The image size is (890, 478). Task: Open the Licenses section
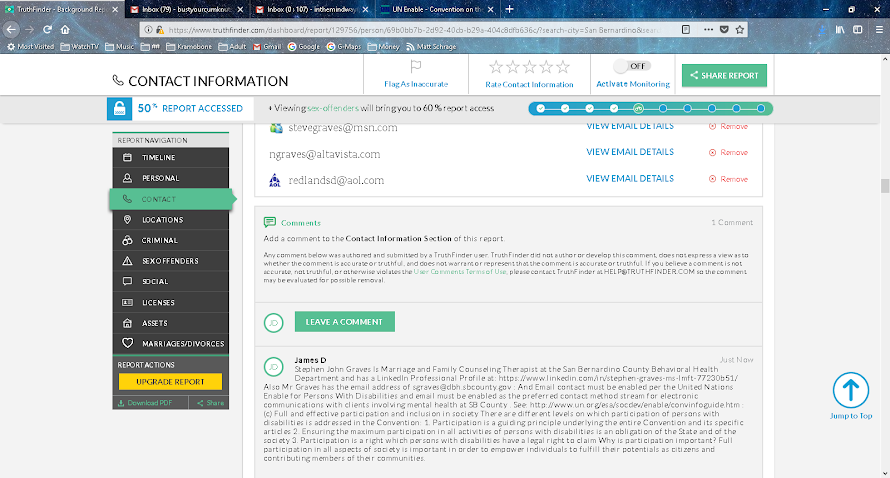(x=171, y=303)
